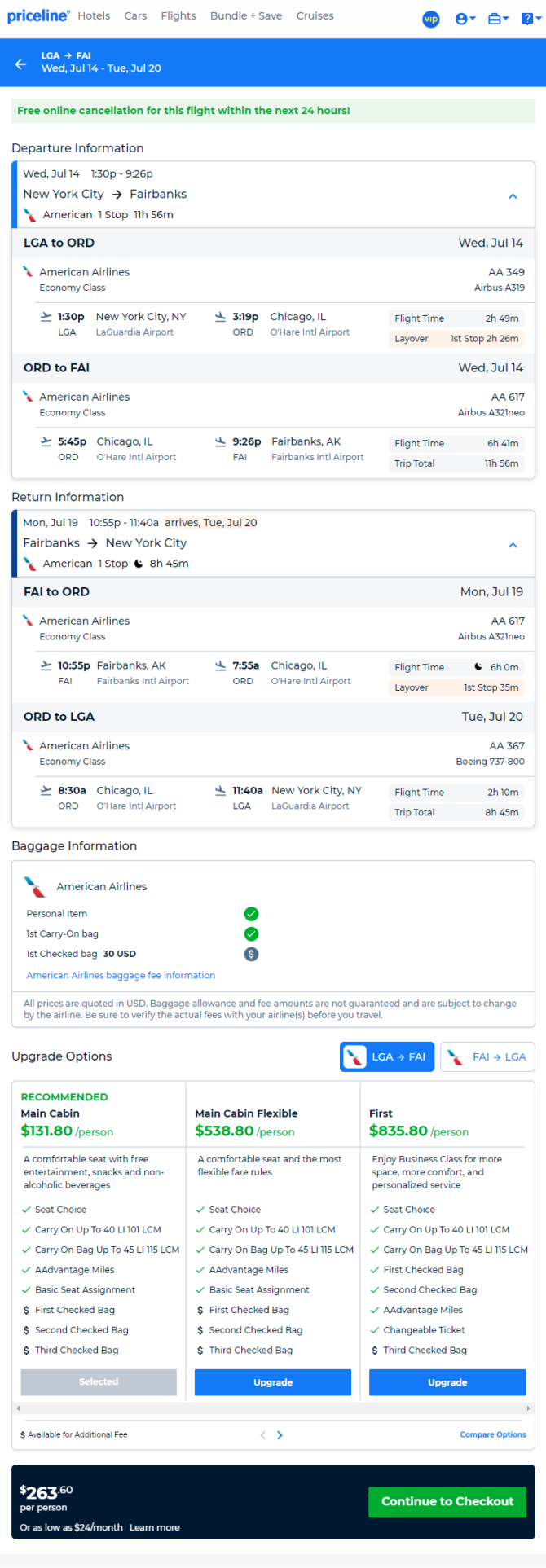This screenshot has width=546, height=1568.
Task: Click the upgrade options horizontal scrollbar
Action: point(273,1408)
